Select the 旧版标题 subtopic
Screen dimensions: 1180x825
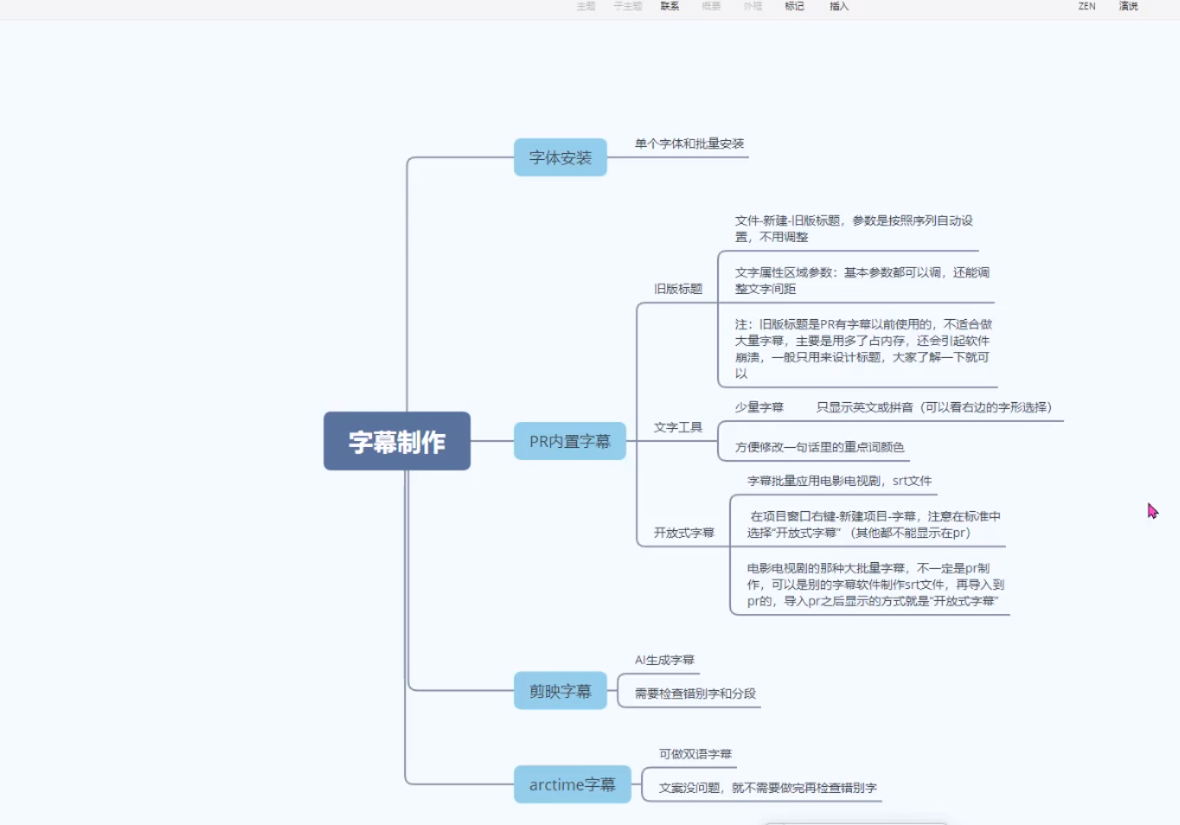click(678, 289)
